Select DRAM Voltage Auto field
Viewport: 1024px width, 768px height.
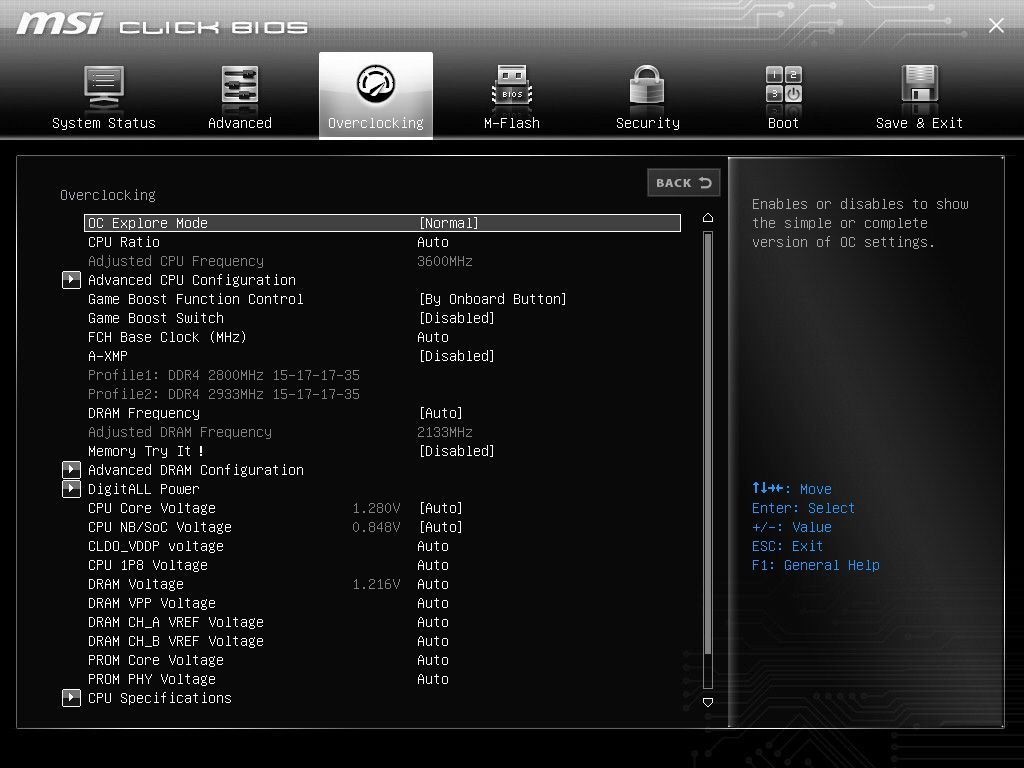click(433, 584)
